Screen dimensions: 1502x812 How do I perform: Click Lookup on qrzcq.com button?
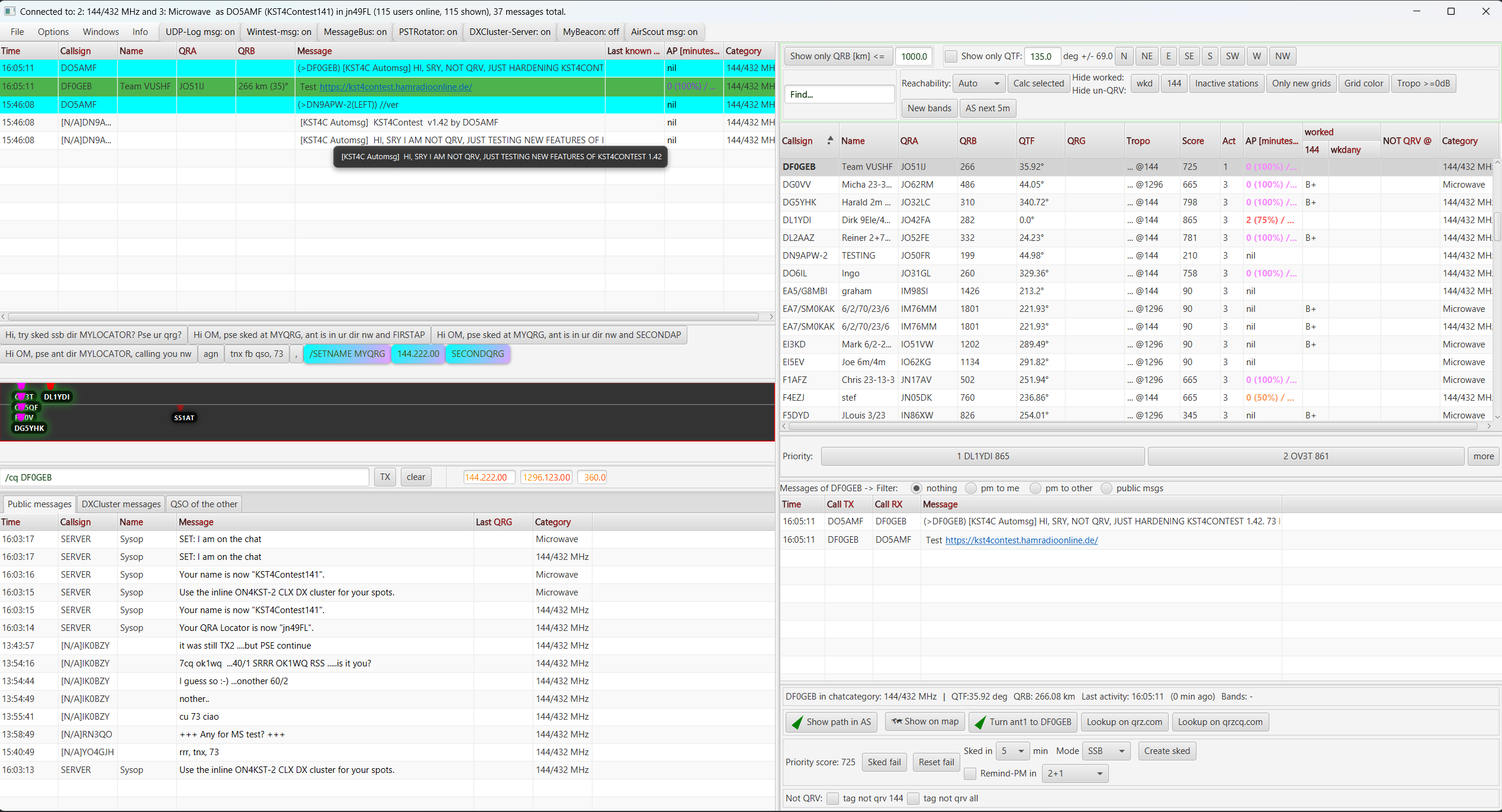click(1220, 722)
